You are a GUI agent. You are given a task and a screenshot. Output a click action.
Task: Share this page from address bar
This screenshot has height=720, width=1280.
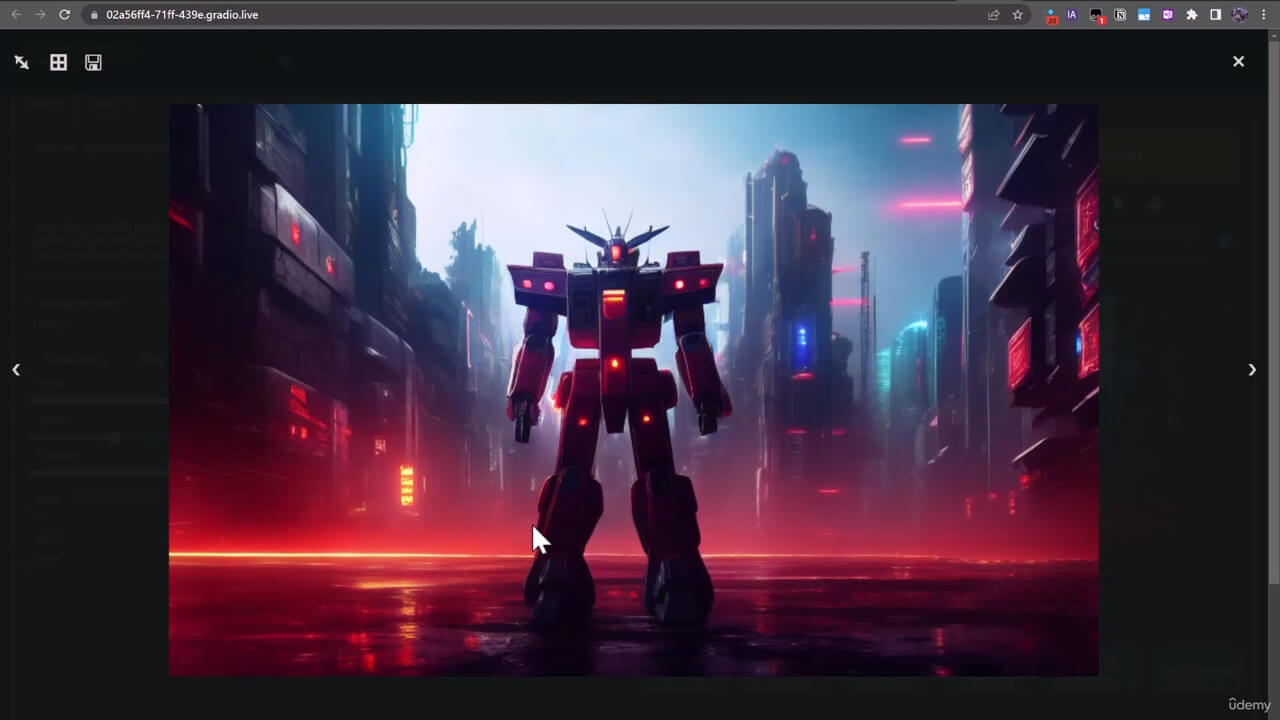click(x=993, y=15)
